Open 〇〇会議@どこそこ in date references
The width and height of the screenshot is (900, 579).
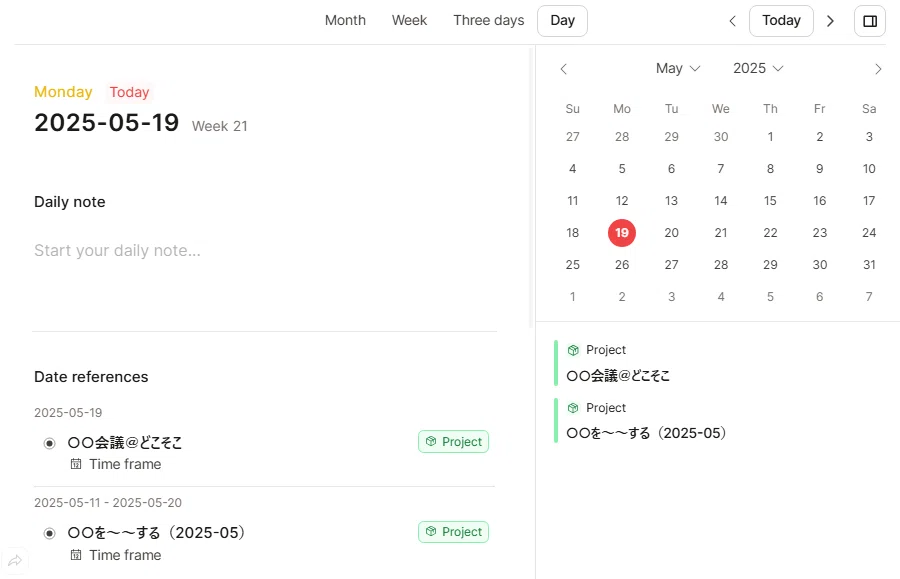click(125, 442)
